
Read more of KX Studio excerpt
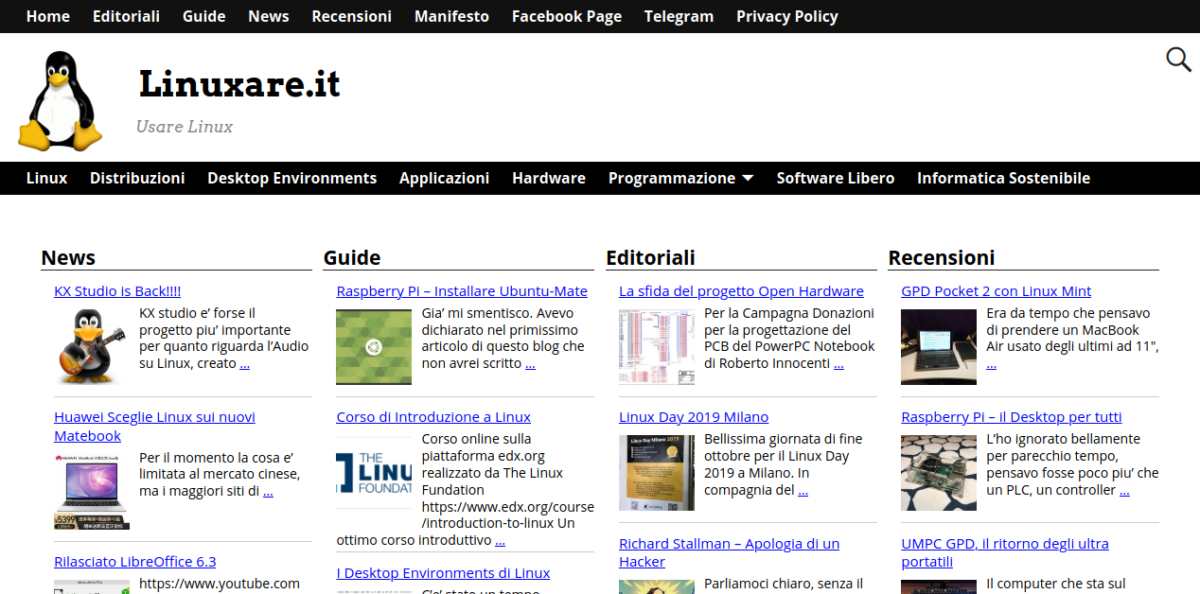(x=245, y=364)
